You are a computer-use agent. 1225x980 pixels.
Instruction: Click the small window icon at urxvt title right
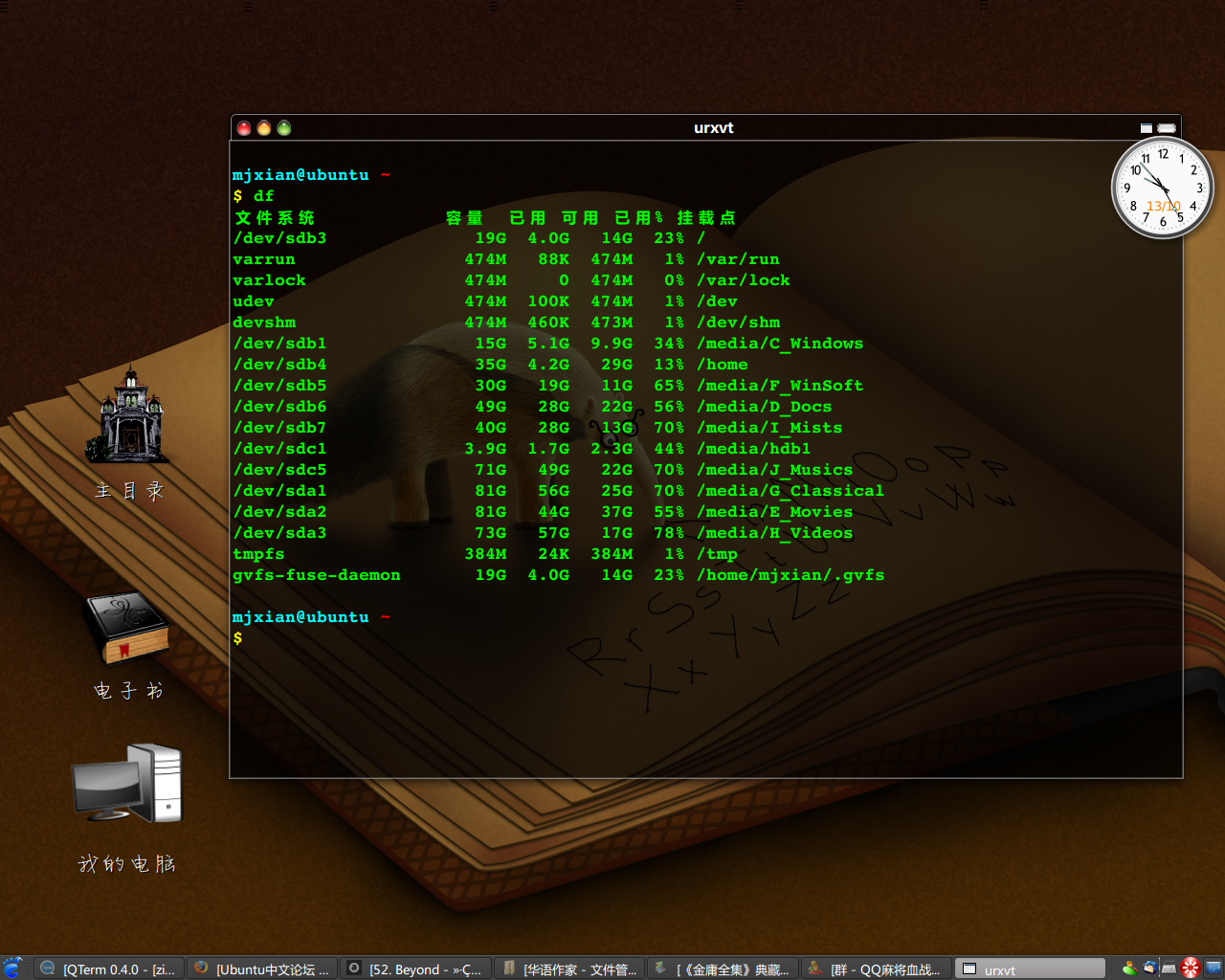coord(1147,128)
